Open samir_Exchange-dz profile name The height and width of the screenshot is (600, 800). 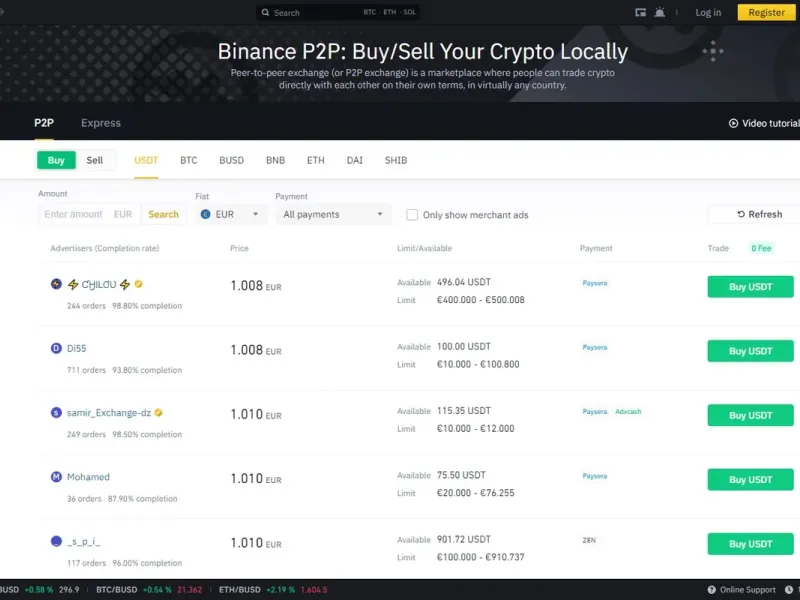(x=109, y=413)
